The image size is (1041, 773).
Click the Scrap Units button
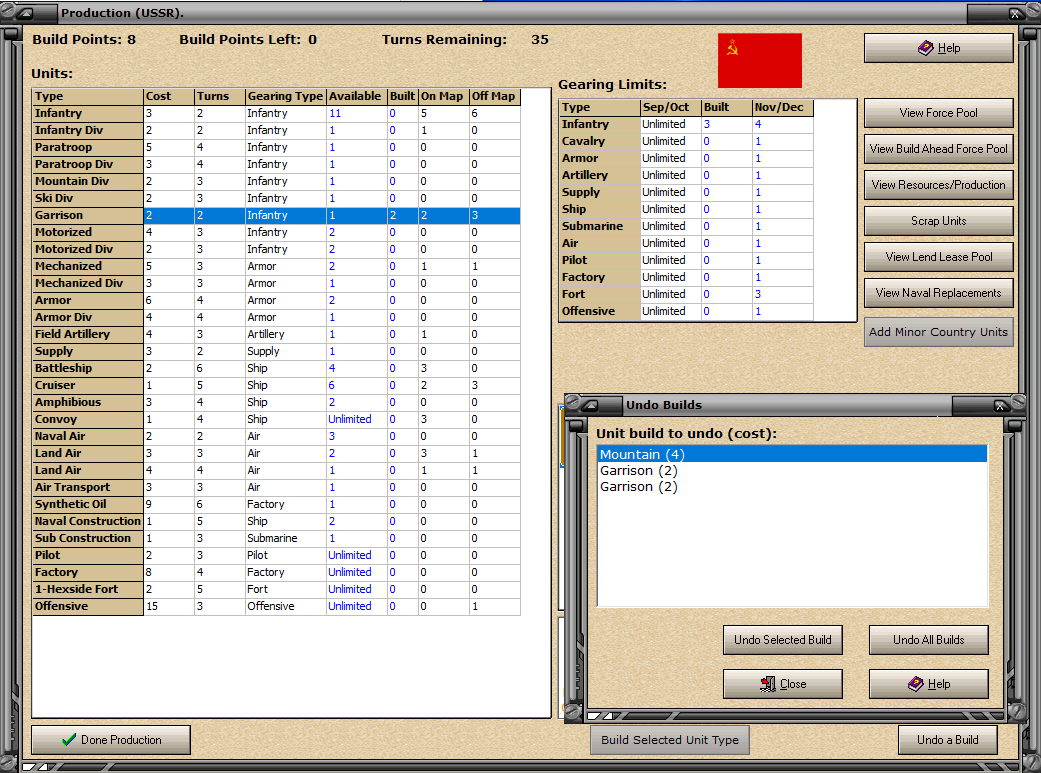[938, 220]
